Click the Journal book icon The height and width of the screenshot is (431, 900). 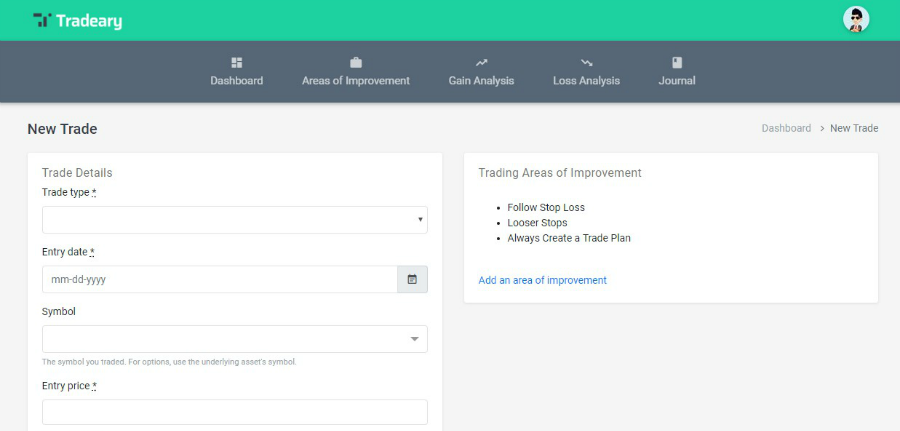pos(677,63)
